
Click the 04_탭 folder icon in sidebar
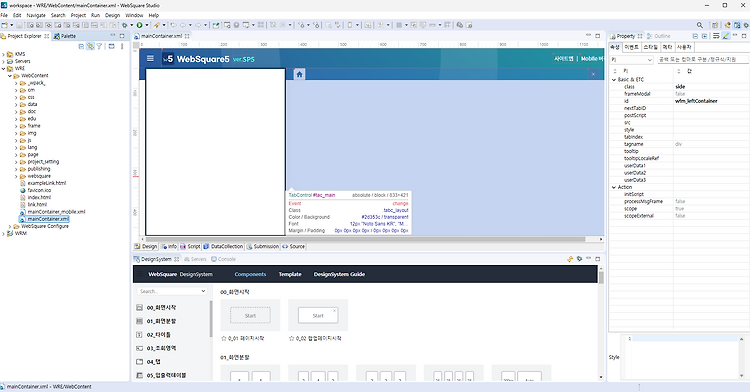140,361
